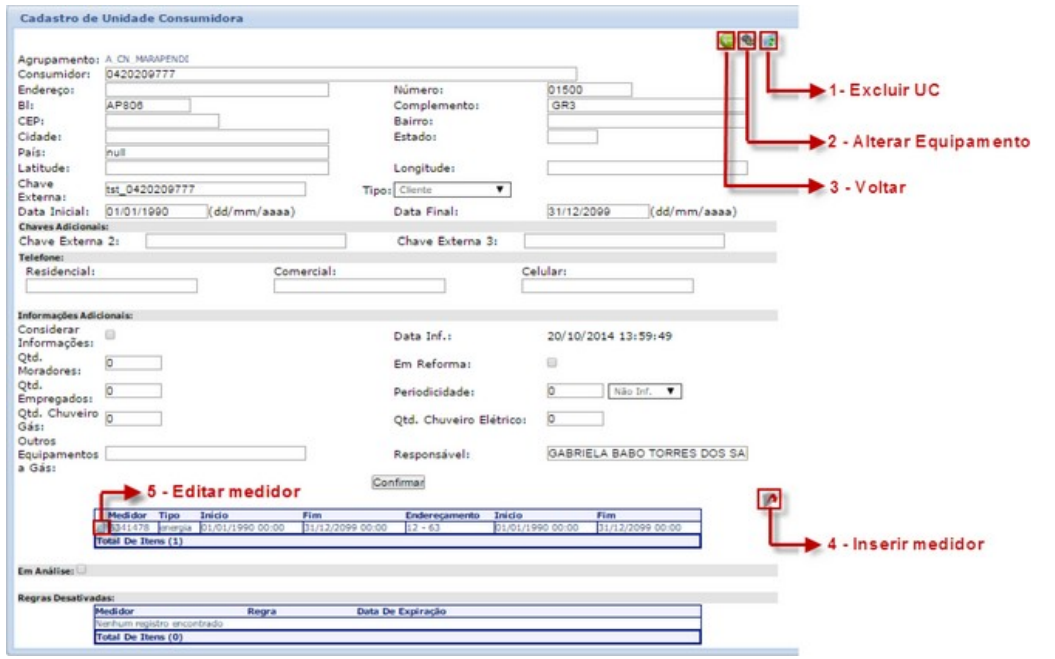Expand the Periodicidade unit dropdown (Não Inf.)

[x=643, y=391]
